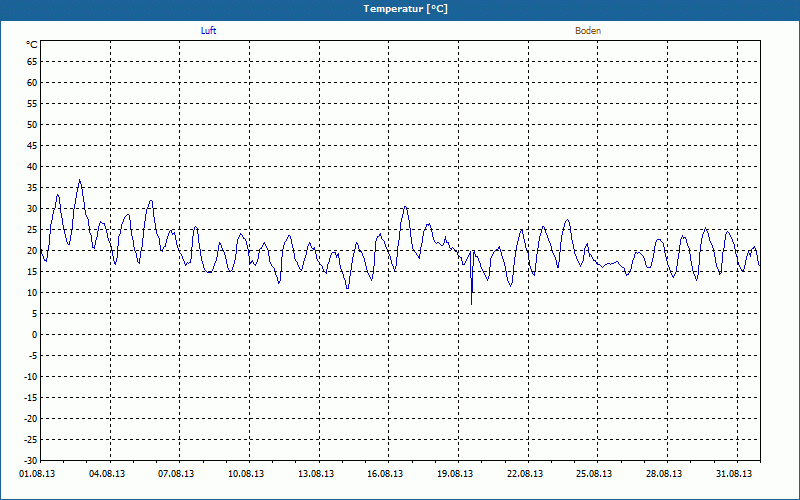The height and width of the screenshot is (500, 800).
Task: Click the highest temperature peak near 37°C
Action: click(80, 180)
